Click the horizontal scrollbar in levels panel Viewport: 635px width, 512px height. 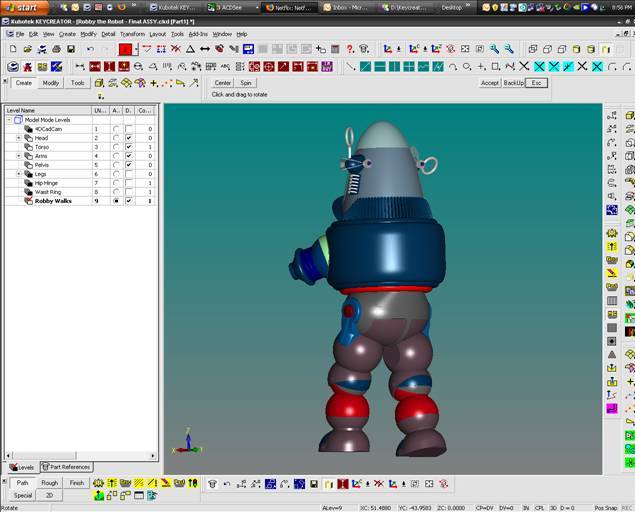[x=81, y=456]
